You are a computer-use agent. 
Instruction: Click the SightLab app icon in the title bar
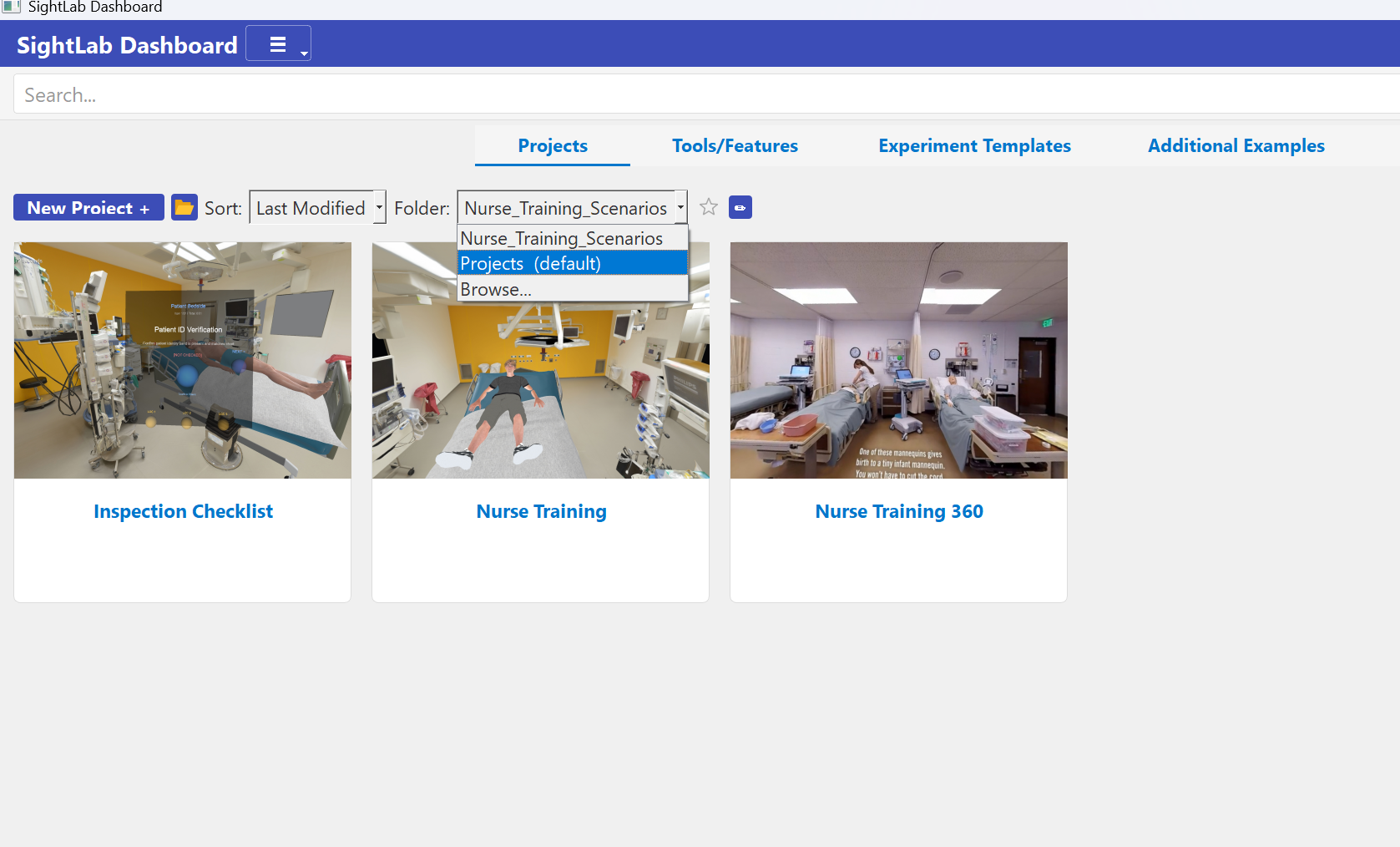coord(11,7)
